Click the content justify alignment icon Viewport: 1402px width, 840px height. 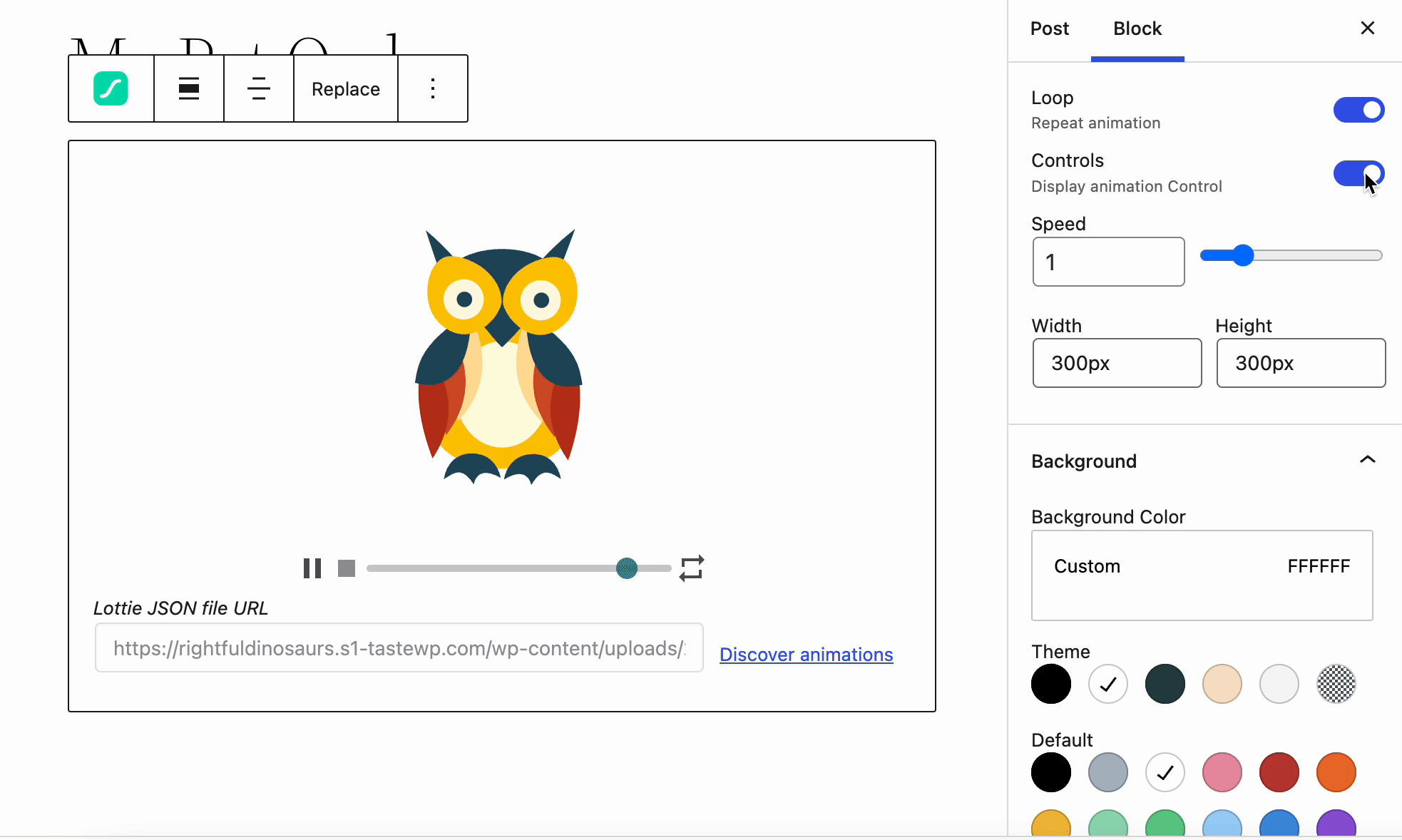[x=258, y=88]
